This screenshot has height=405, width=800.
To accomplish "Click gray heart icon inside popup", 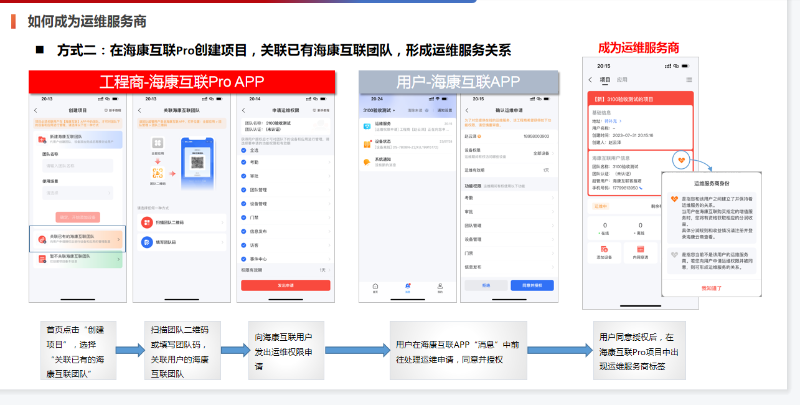I will (x=674, y=255).
